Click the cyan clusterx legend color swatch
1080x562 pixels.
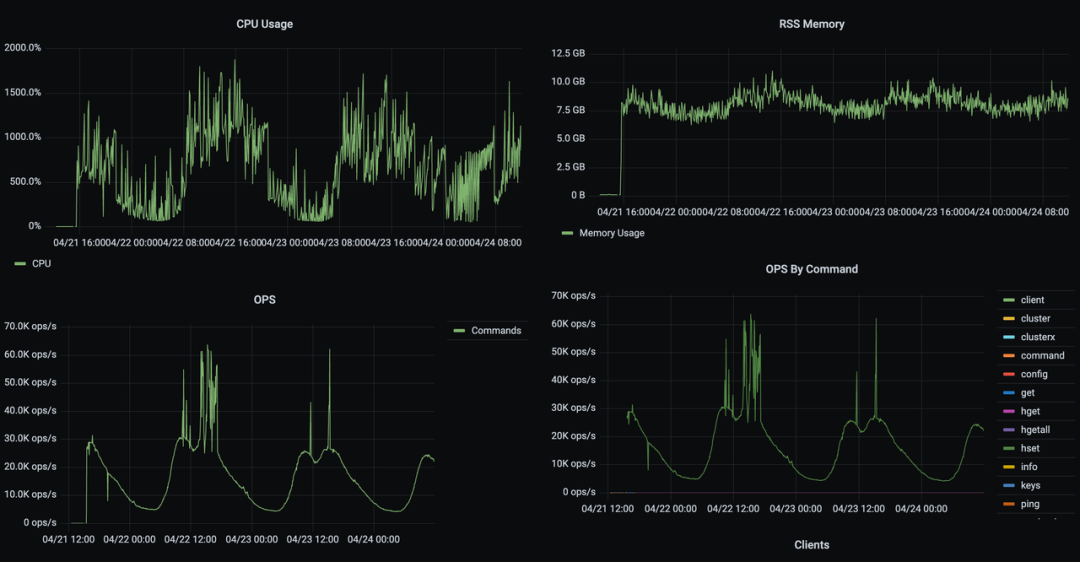(1009, 337)
